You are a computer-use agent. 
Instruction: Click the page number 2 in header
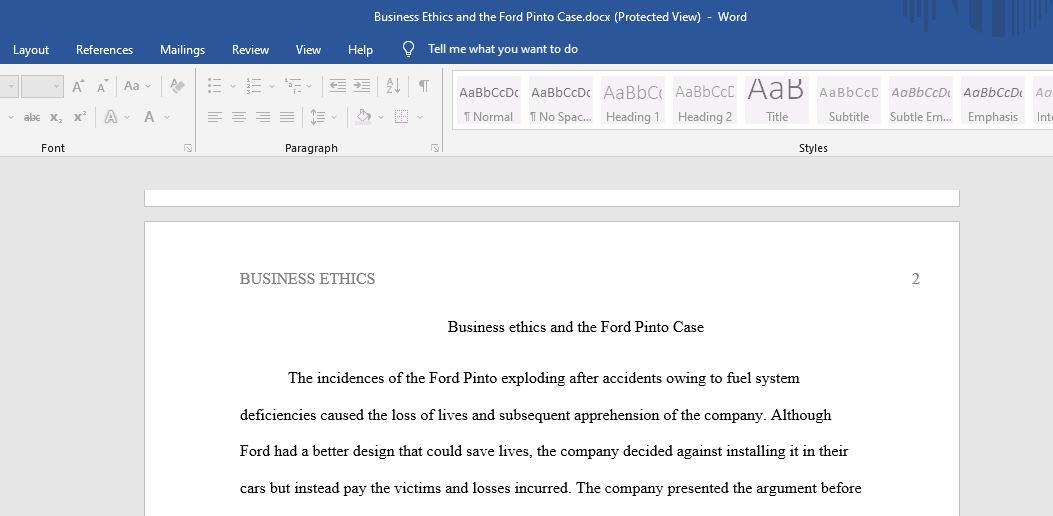coord(915,279)
